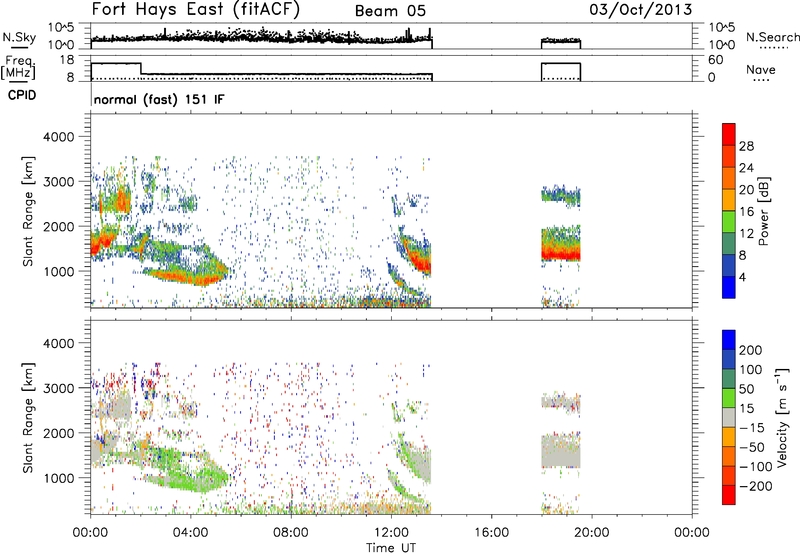Click the Freq. [MHz] axis label

[18, 67]
